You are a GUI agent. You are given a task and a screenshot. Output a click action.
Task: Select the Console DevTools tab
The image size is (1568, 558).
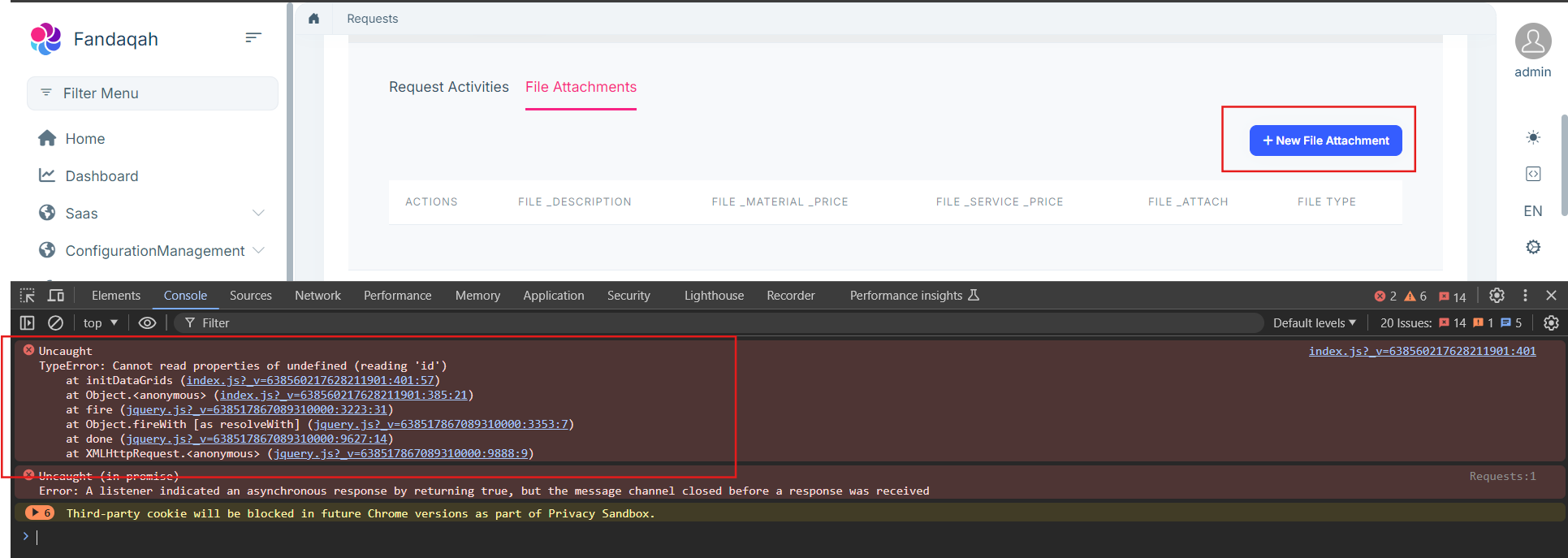coord(185,296)
